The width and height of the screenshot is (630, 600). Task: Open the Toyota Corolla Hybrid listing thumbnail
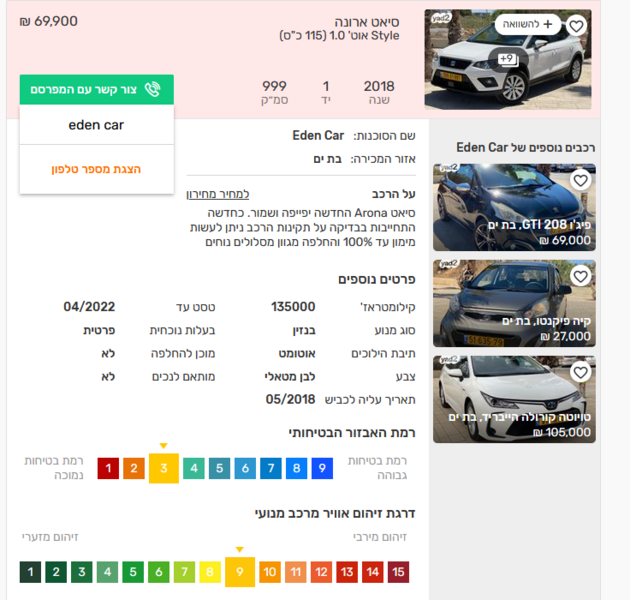(514, 399)
